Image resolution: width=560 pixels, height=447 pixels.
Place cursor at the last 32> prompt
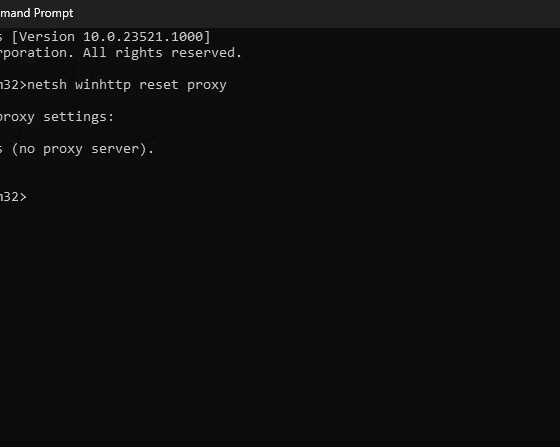click(13, 197)
